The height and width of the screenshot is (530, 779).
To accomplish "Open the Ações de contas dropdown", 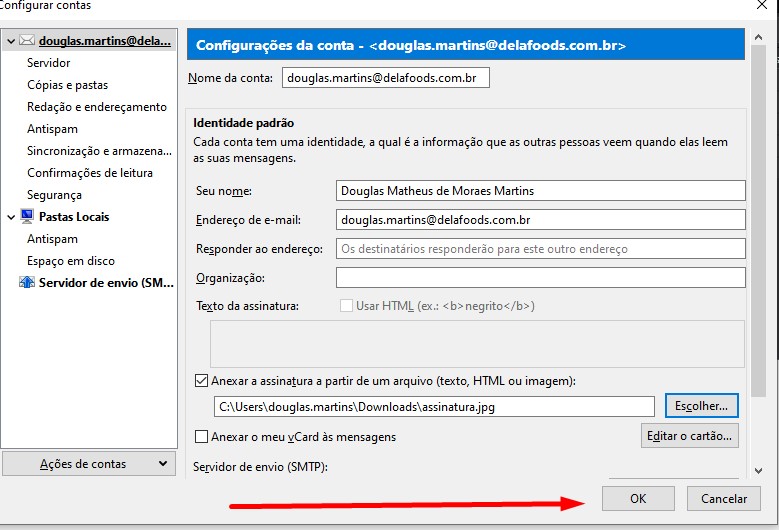I will pos(90,464).
